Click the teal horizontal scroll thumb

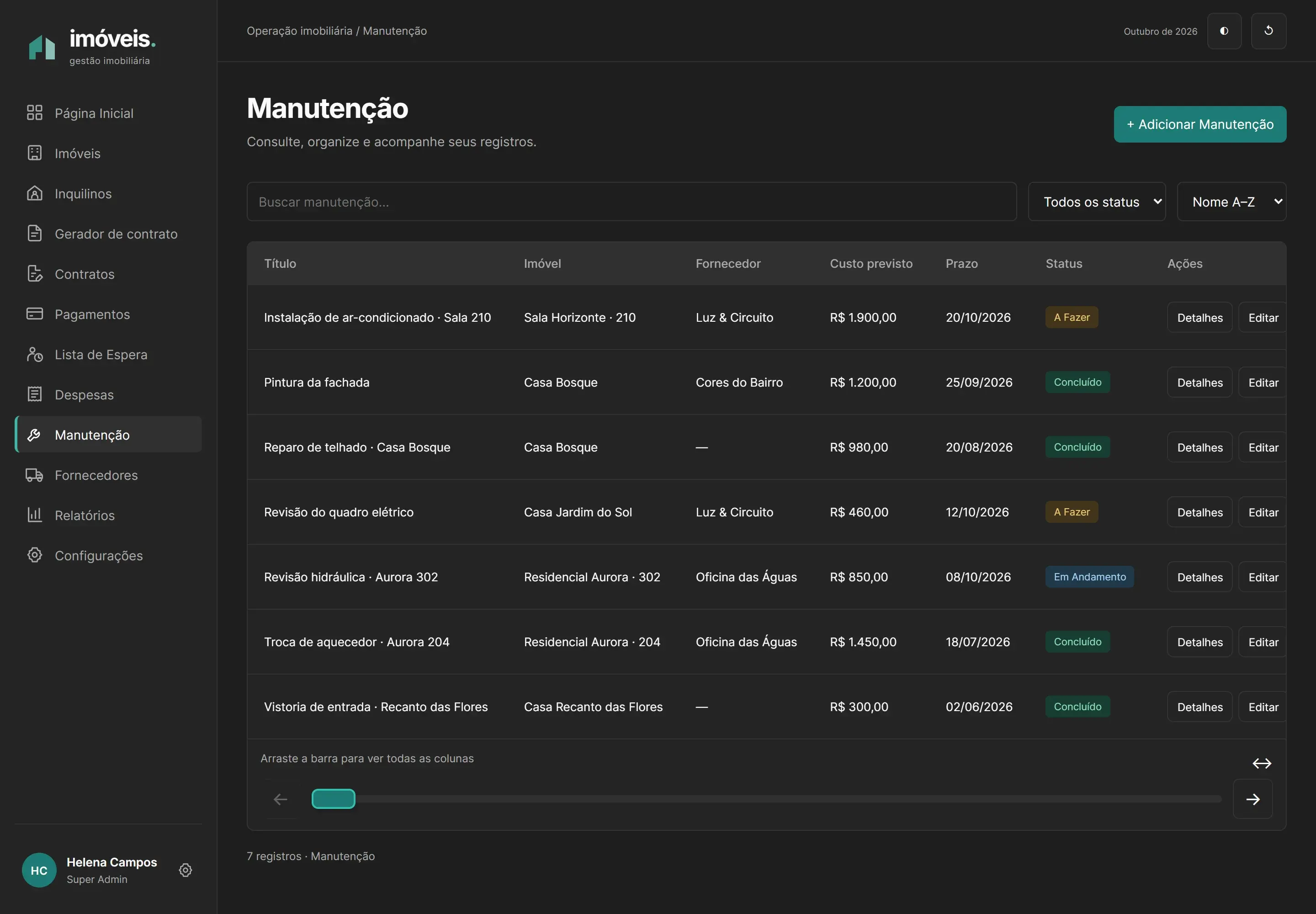point(333,799)
